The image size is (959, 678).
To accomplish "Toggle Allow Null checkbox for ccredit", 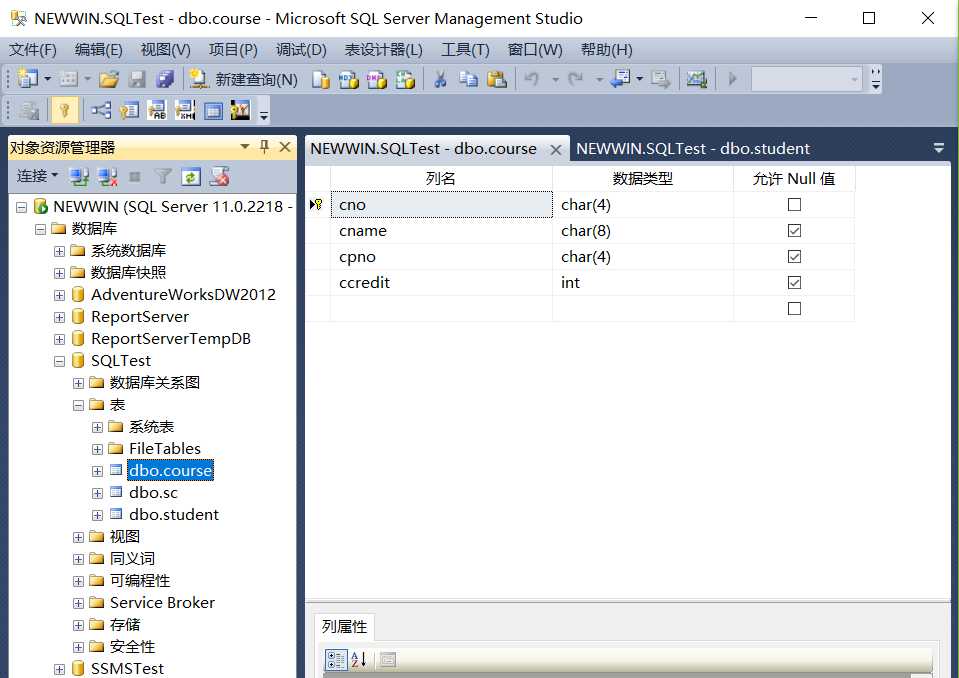I will point(794,282).
